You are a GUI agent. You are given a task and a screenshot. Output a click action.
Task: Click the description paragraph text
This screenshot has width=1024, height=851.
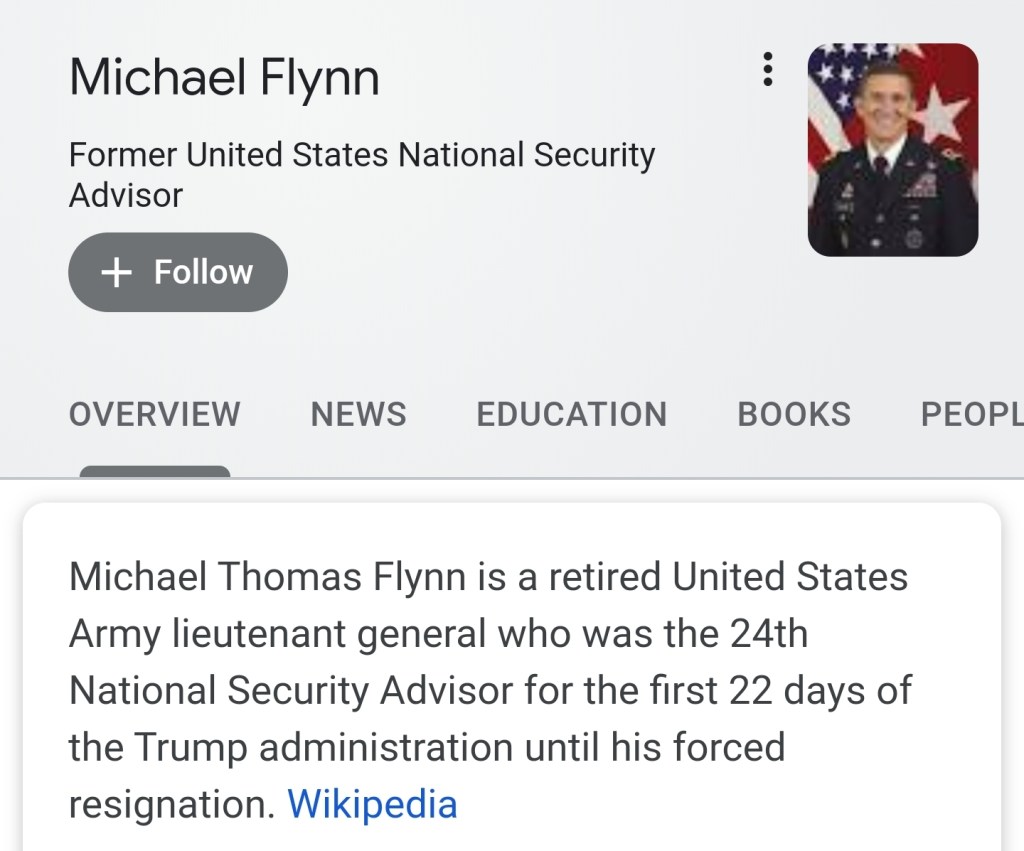point(489,690)
